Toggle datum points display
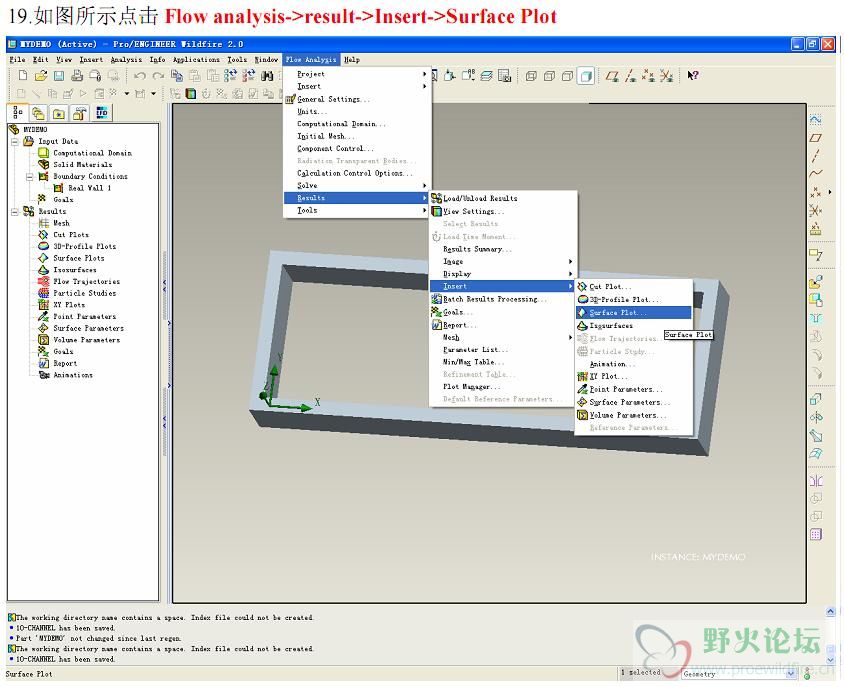 click(x=649, y=76)
